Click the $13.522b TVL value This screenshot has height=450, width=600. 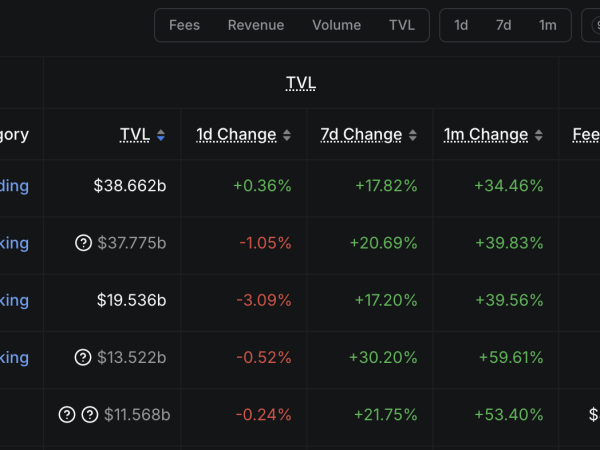pos(132,358)
